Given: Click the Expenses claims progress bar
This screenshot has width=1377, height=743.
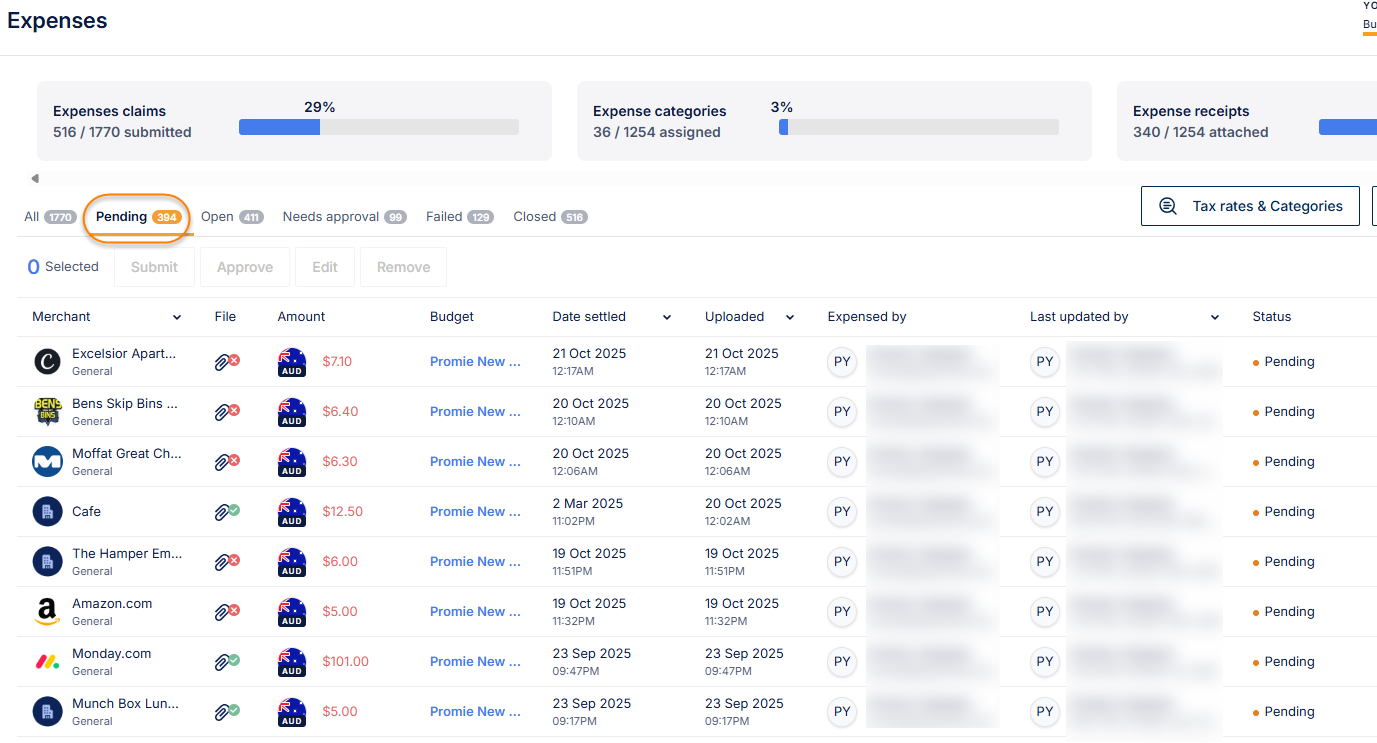Looking at the screenshot, I should [x=378, y=127].
